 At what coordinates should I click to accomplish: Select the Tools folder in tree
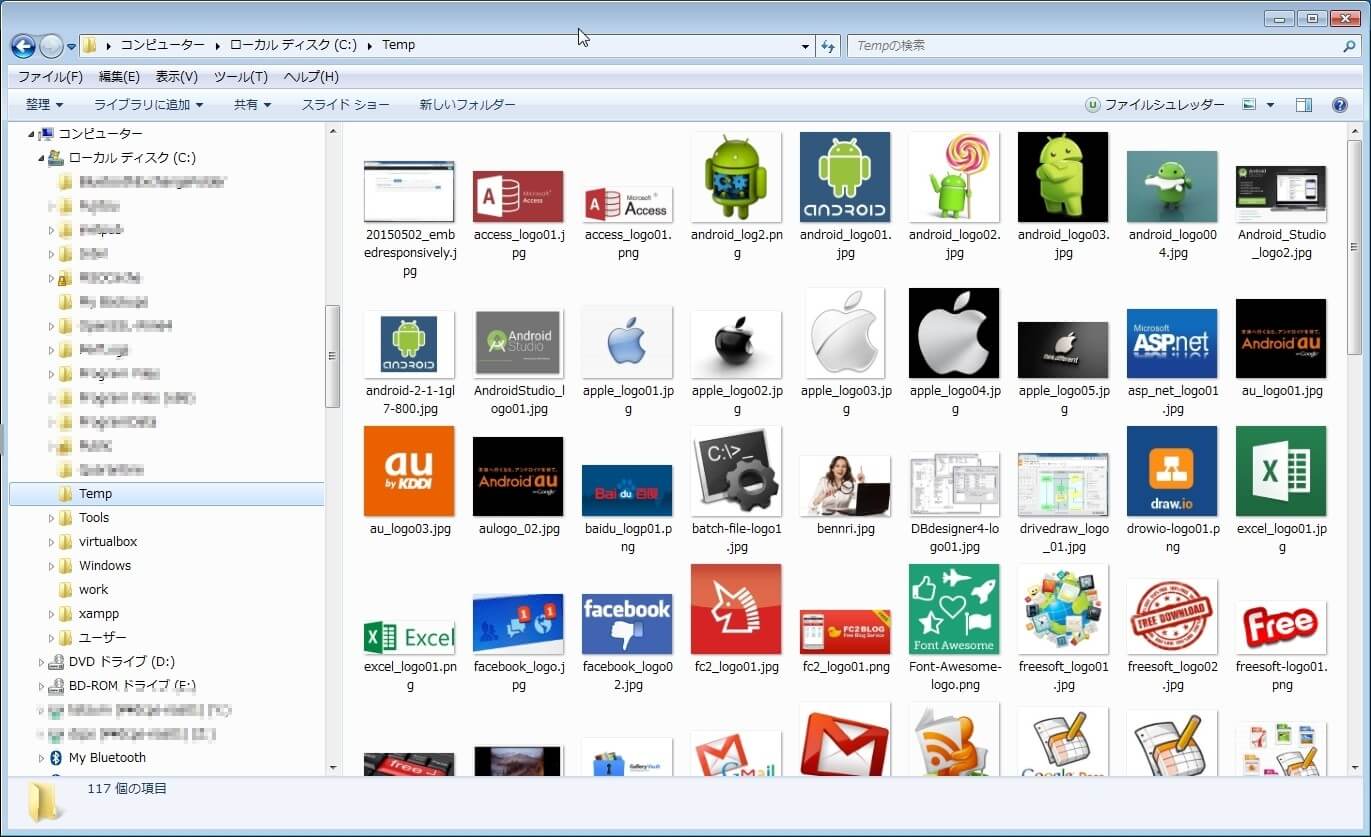(x=94, y=518)
